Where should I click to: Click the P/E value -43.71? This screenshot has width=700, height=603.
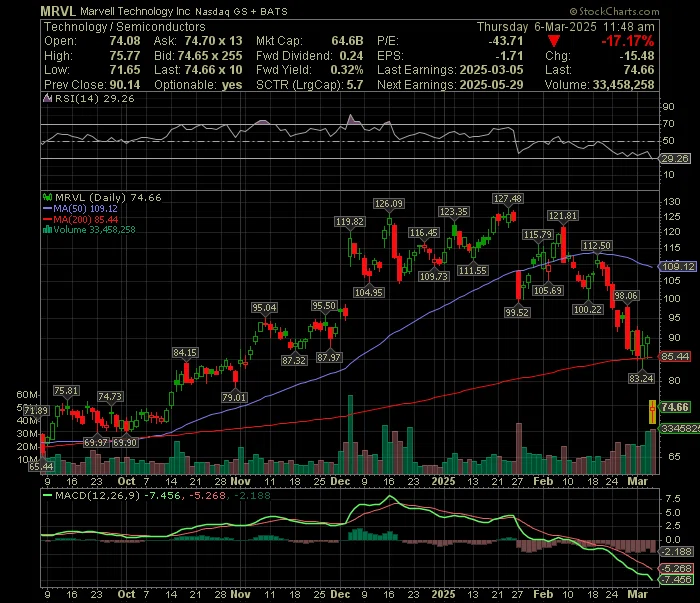click(x=505, y=41)
